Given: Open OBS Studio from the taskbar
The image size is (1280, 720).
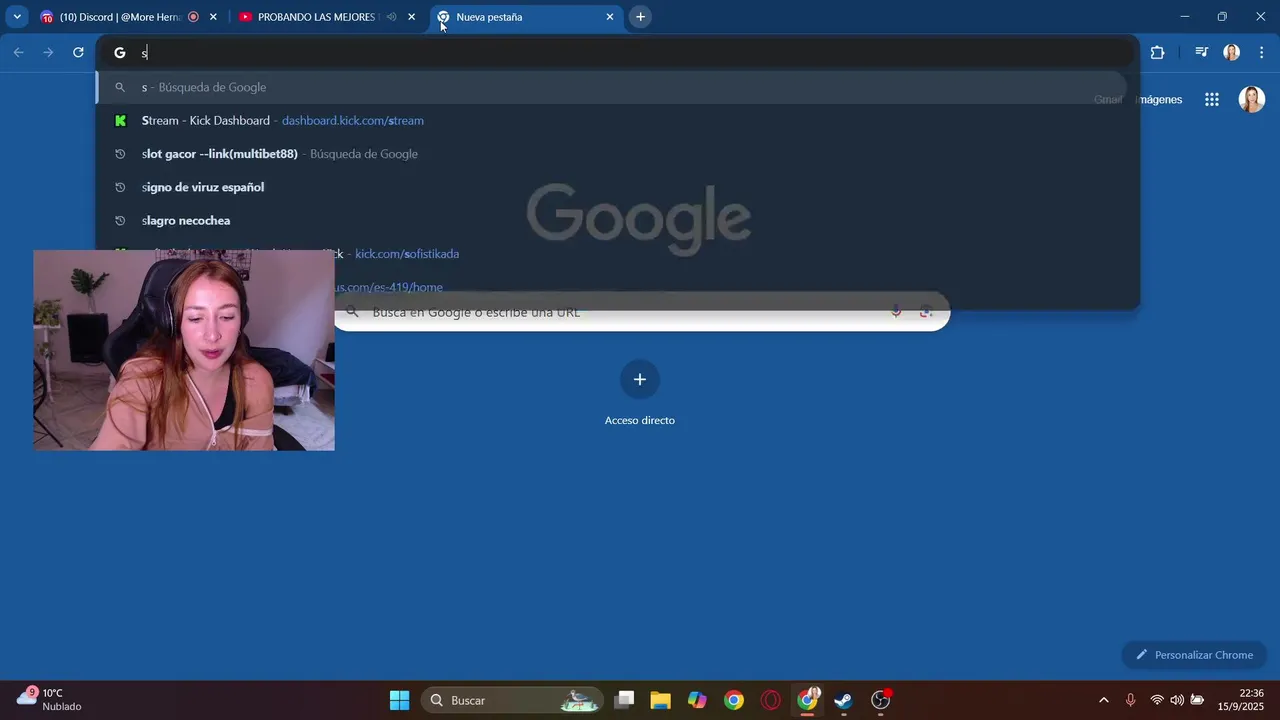Looking at the screenshot, I should [x=880, y=700].
